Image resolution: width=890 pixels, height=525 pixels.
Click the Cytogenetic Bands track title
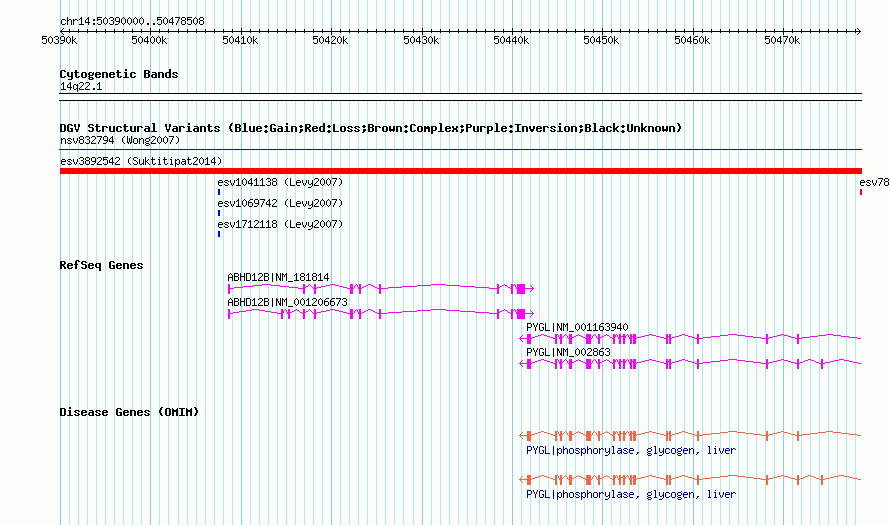point(119,74)
